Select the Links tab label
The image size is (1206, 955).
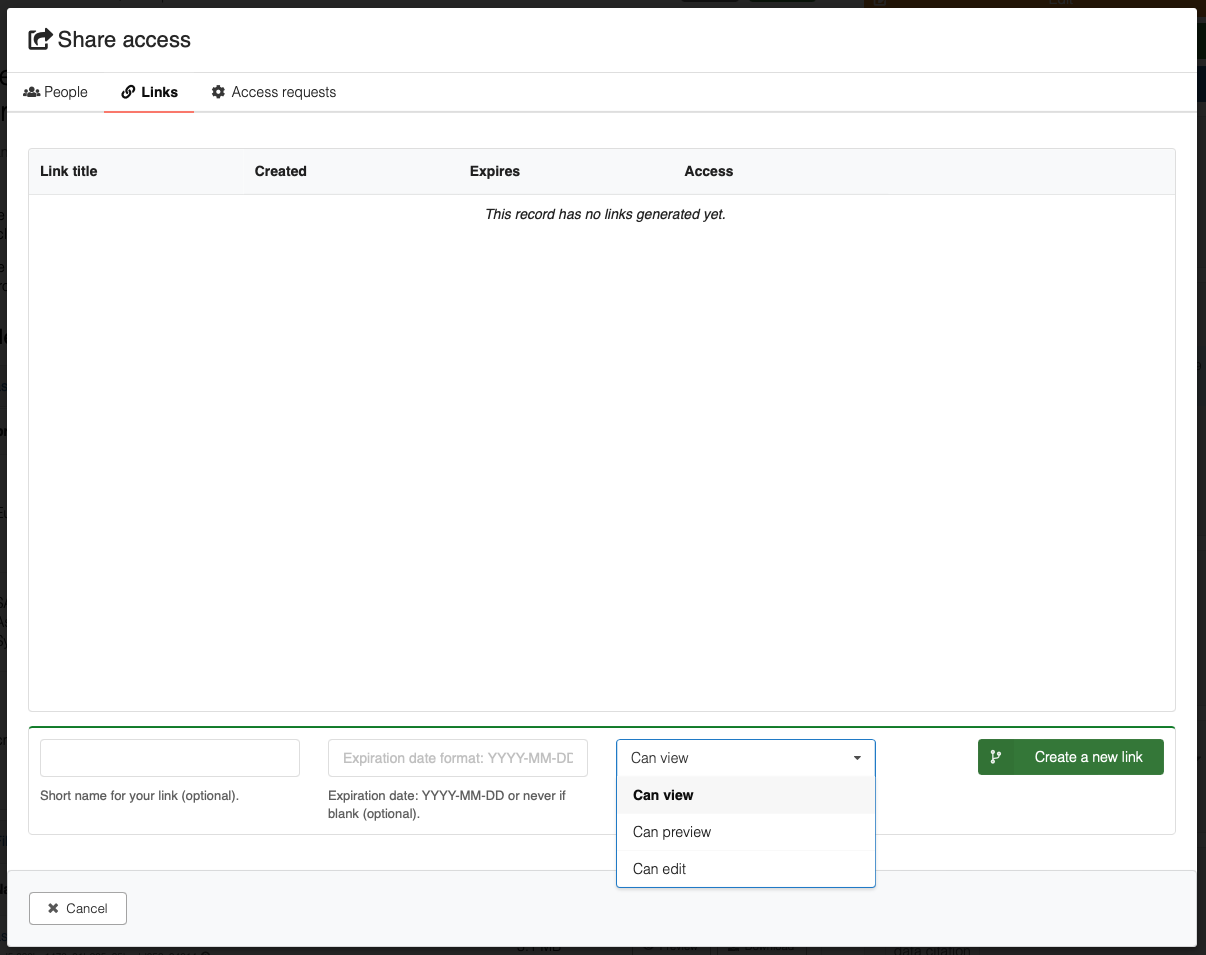click(159, 92)
